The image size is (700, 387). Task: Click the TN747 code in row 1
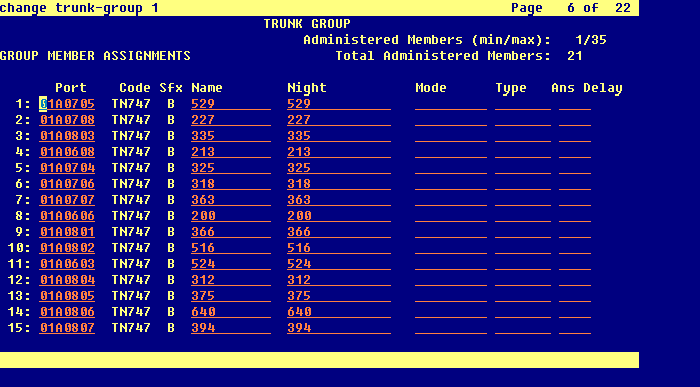tap(131, 104)
